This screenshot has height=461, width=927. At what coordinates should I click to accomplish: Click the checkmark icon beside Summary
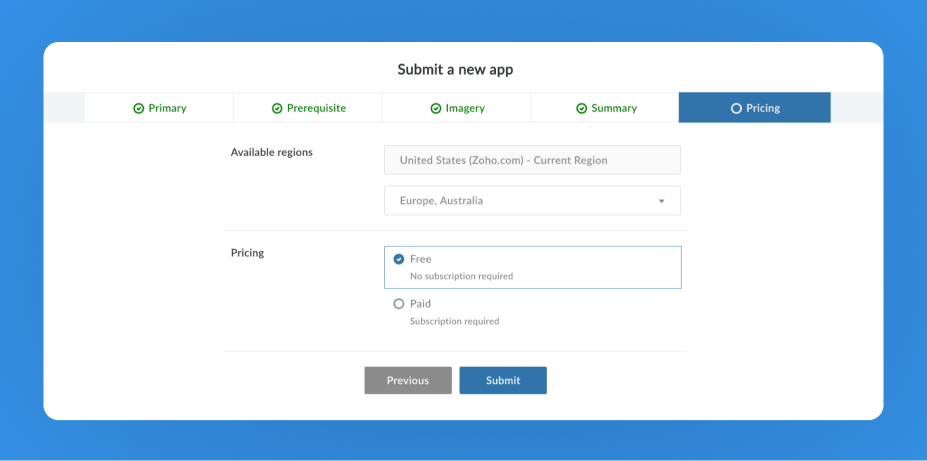click(x=581, y=108)
